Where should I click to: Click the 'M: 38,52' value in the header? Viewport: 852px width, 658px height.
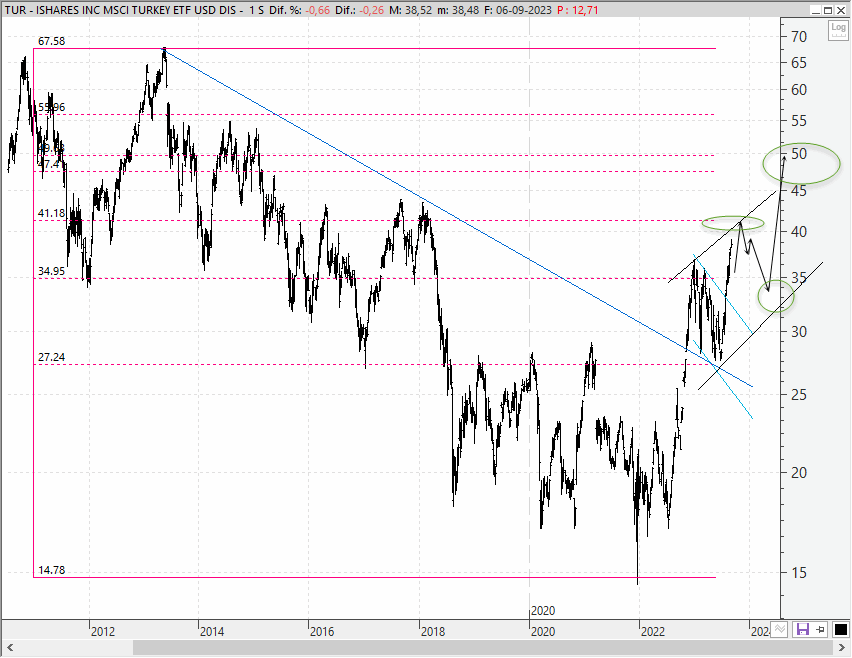pos(410,10)
